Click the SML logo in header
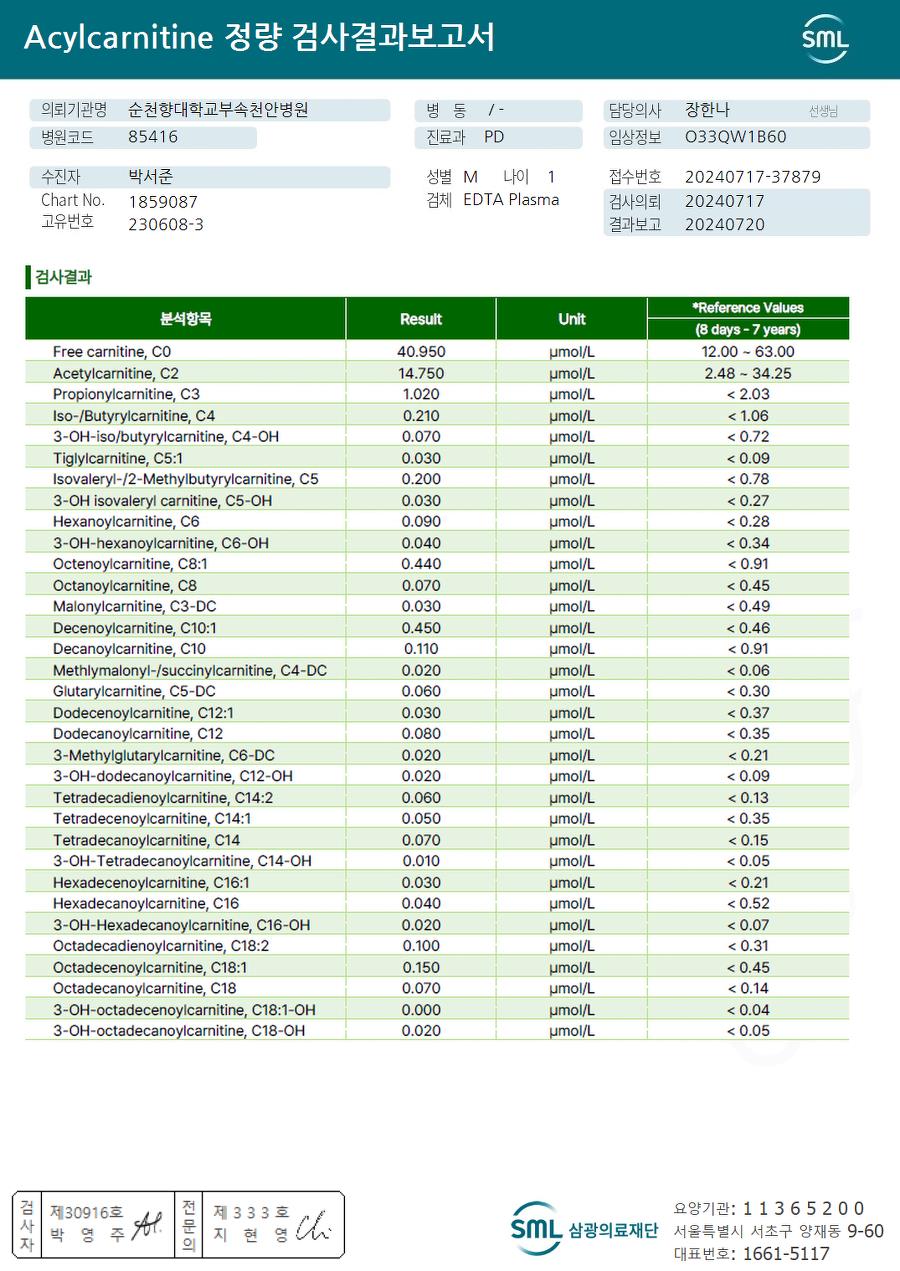The image size is (900, 1271). point(825,40)
